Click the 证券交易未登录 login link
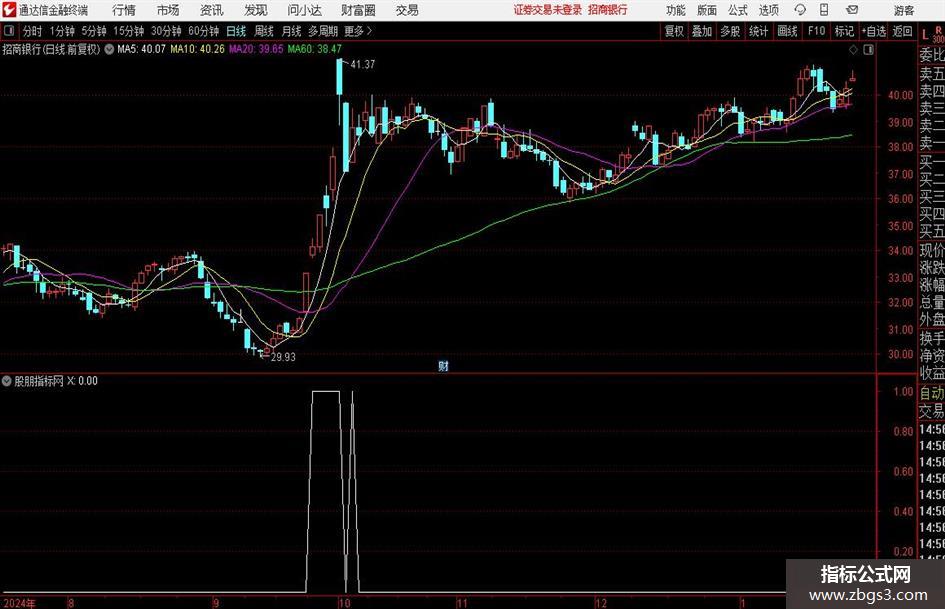Viewport: 945px width, 609px height. coord(548,10)
